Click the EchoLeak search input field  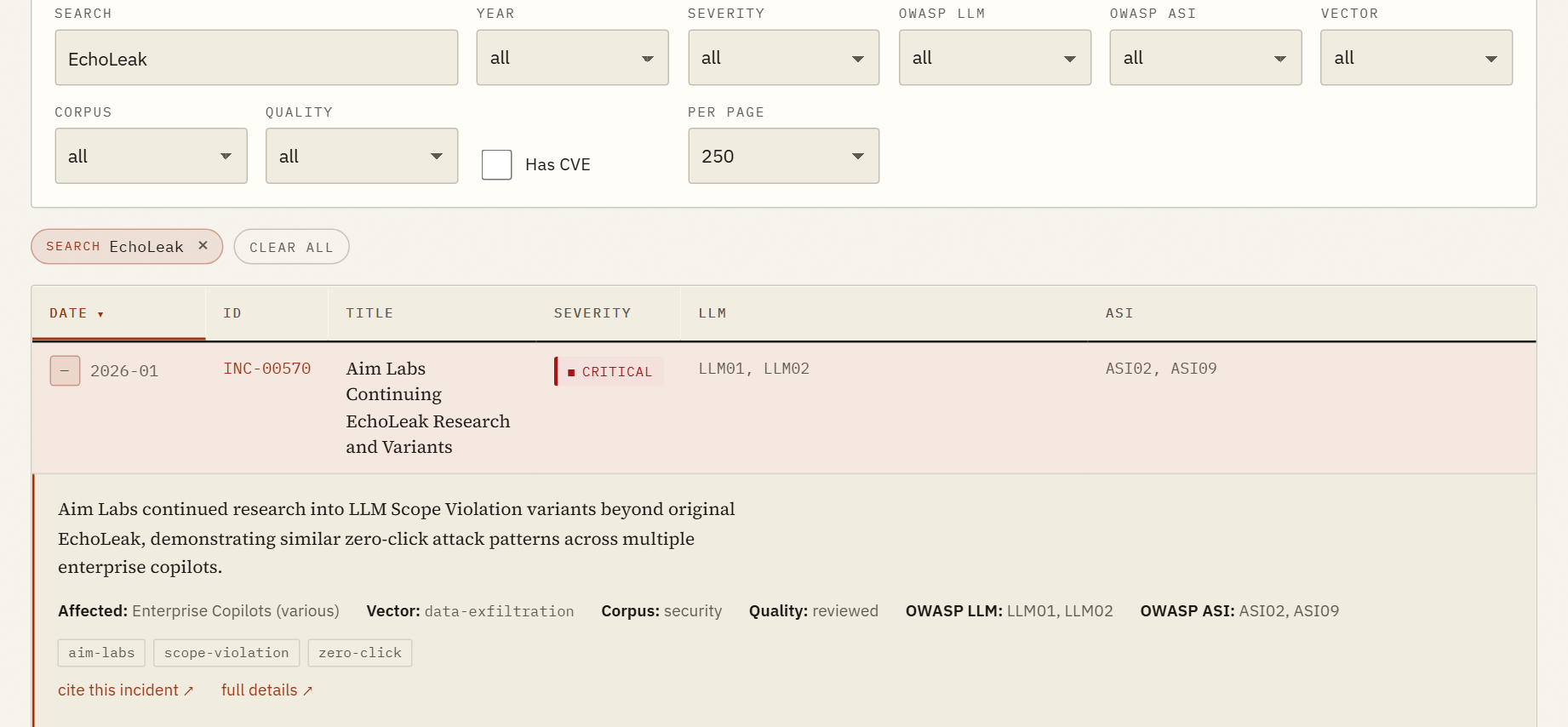(256, 58)
